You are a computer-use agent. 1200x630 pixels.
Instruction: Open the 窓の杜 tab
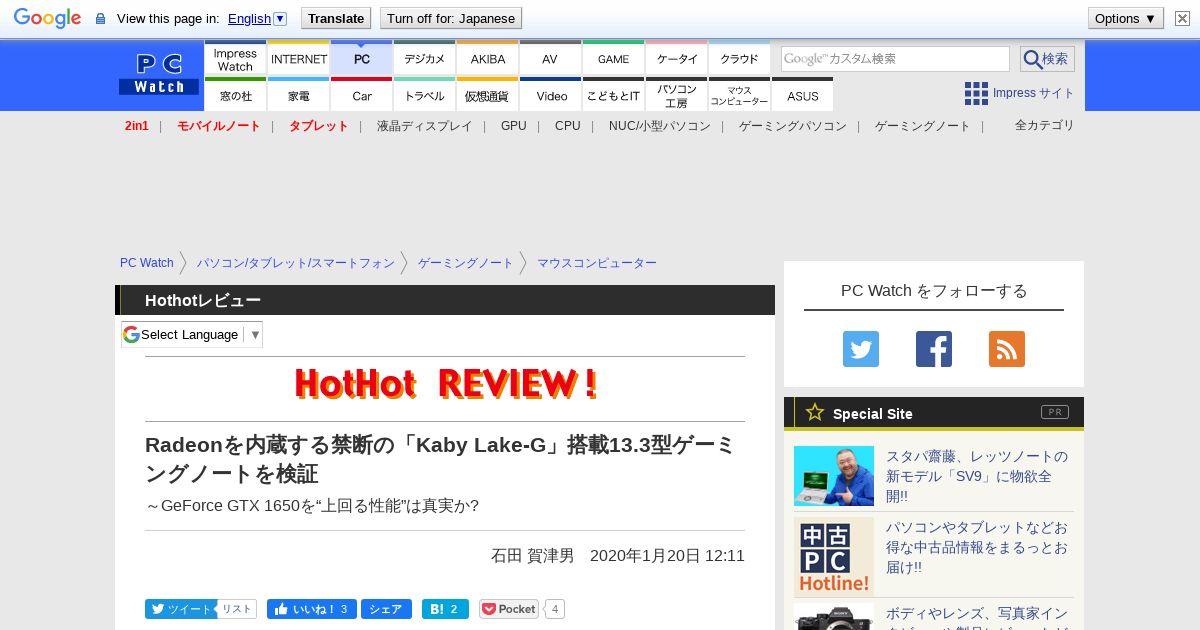235,95
